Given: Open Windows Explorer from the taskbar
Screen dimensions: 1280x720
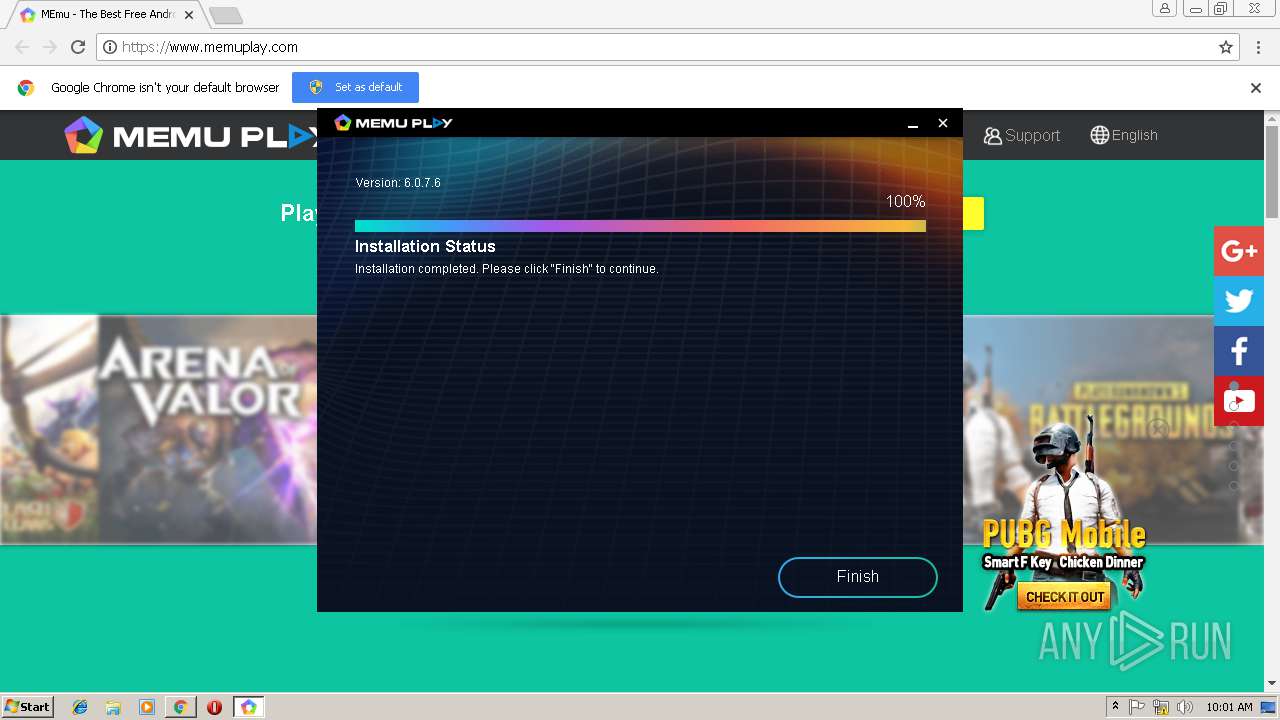Looking at the screenshot, I should tap(113, 707).
